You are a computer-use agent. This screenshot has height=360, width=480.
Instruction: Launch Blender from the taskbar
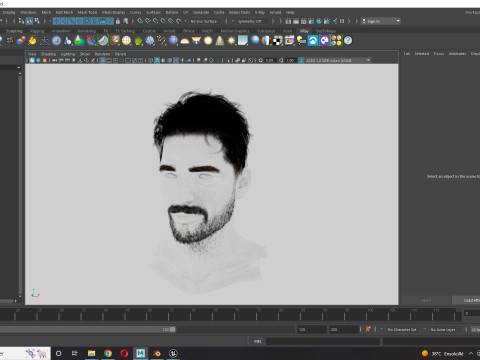157,353
